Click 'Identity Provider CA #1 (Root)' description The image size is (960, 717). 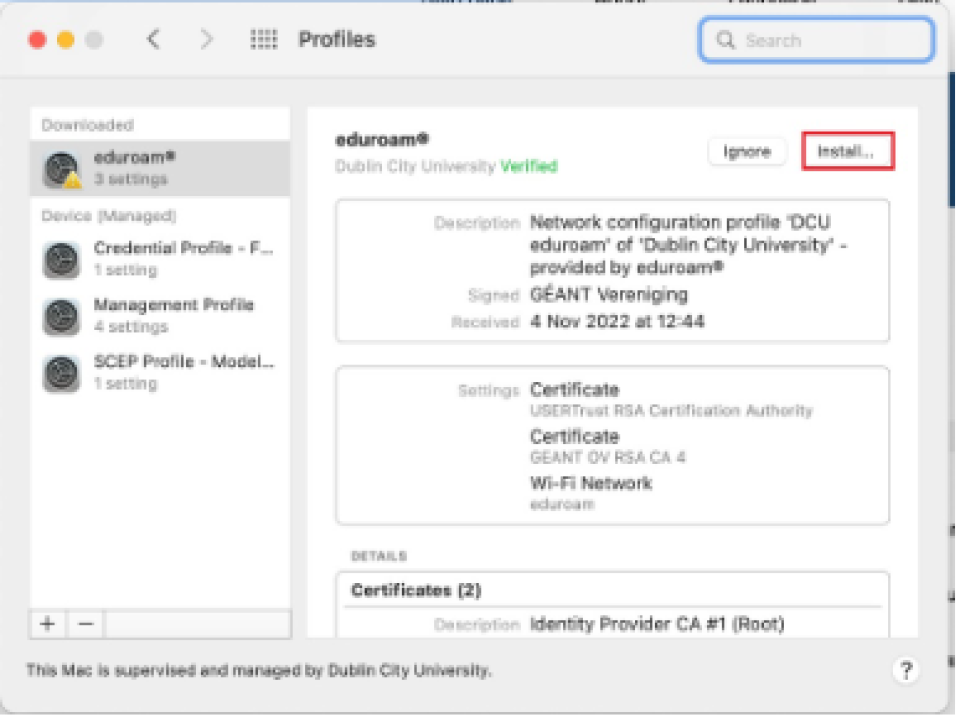point(657,624)
